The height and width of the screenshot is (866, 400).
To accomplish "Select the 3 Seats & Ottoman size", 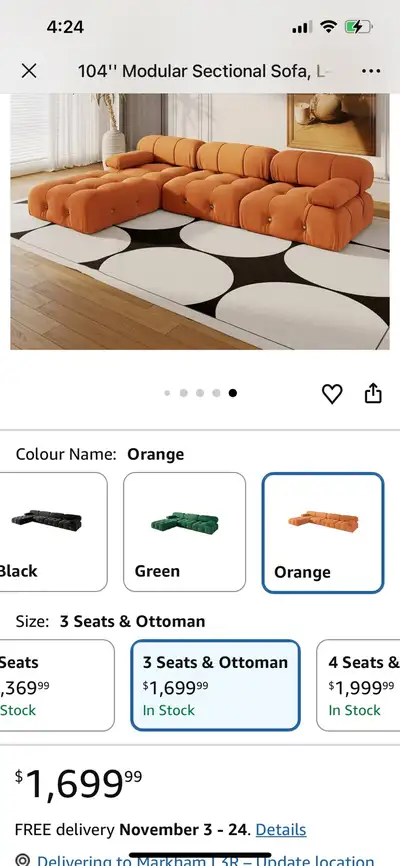I will [215, 685].
